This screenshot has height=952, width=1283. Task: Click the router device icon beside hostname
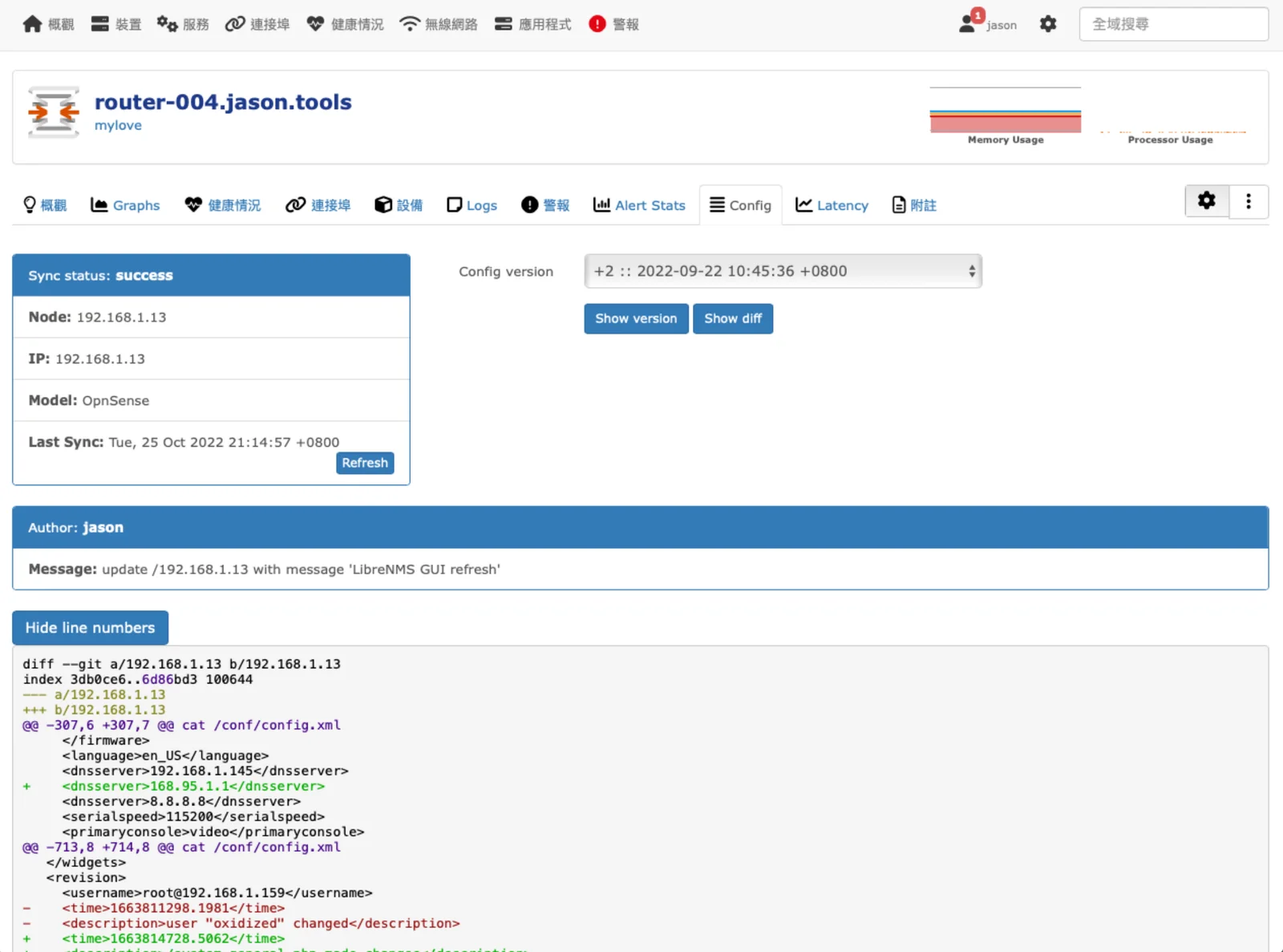point(54,112)
